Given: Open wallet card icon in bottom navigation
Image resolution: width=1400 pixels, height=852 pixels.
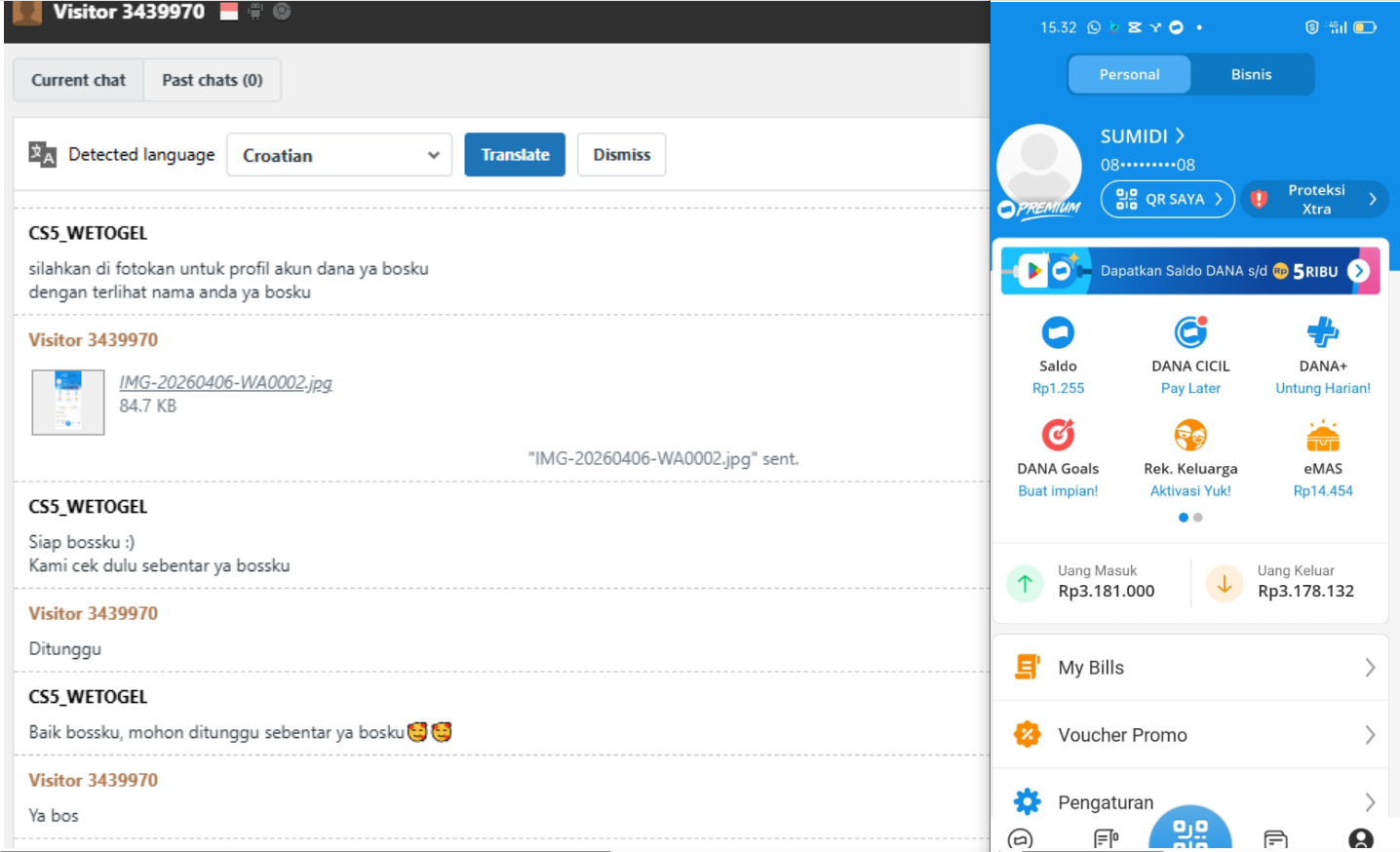Looking at the screenshot, I should pos(1275,838).
